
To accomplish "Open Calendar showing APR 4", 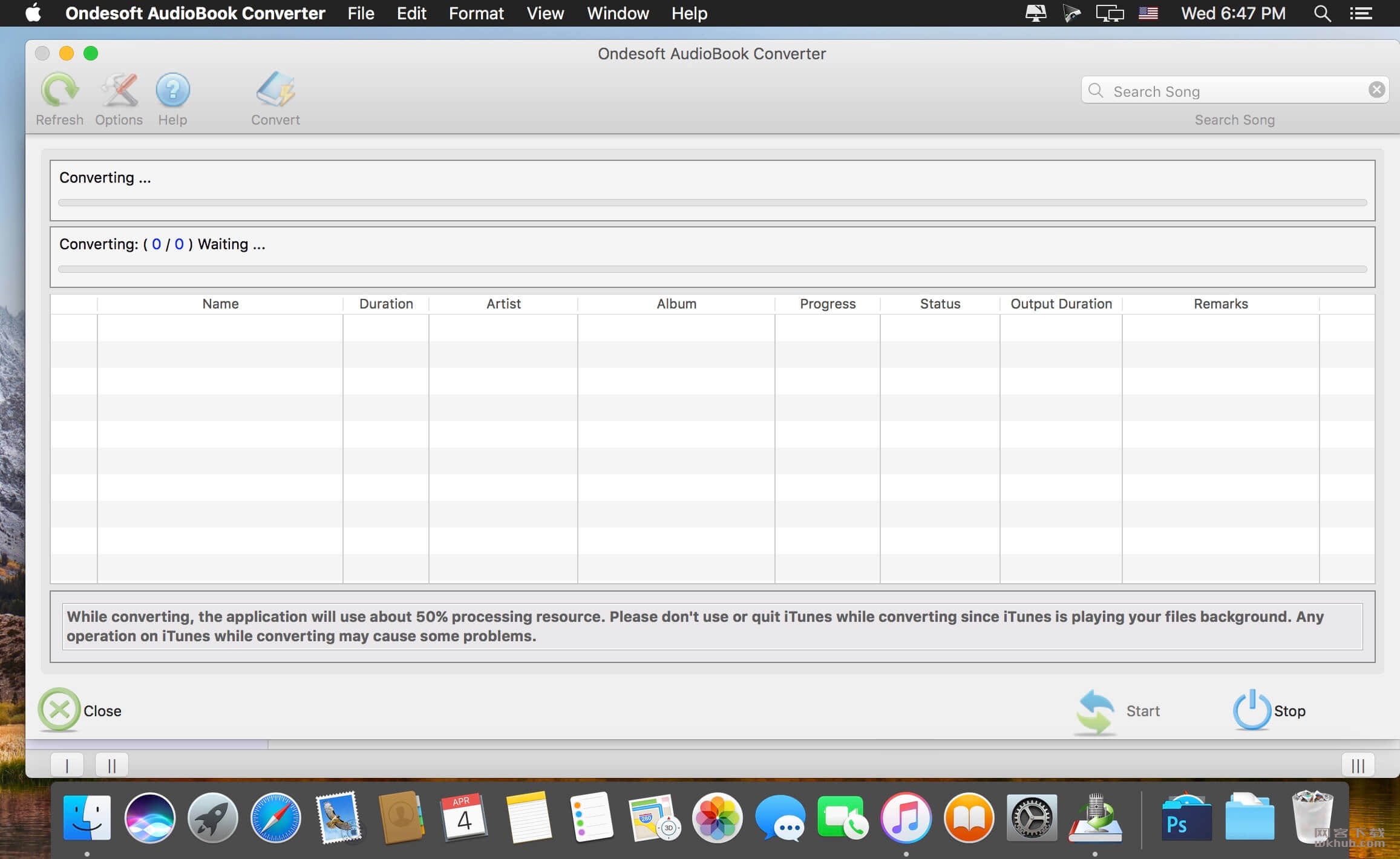I will coord(464,818).
